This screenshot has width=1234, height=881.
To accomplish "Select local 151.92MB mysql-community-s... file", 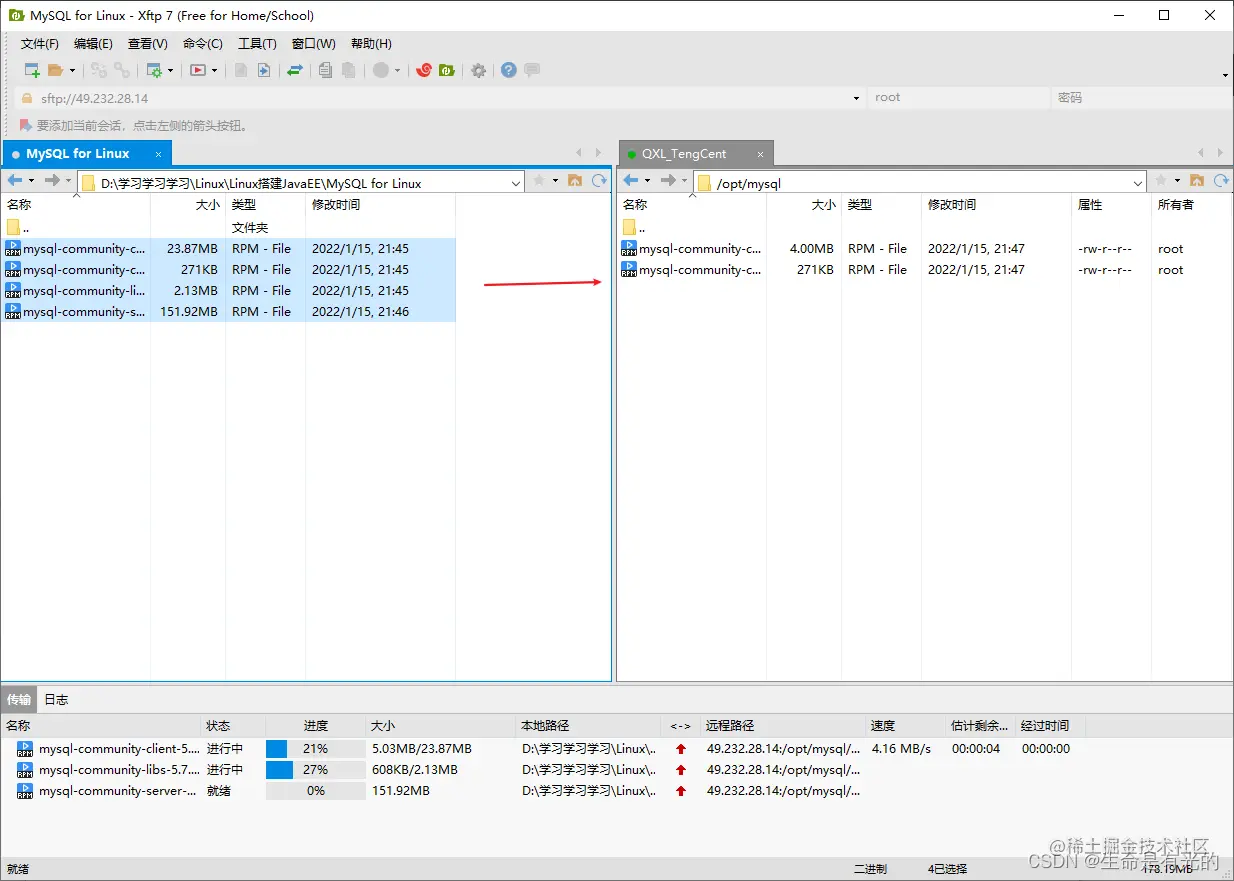I will pyautogui.click(x=228, y=311).
